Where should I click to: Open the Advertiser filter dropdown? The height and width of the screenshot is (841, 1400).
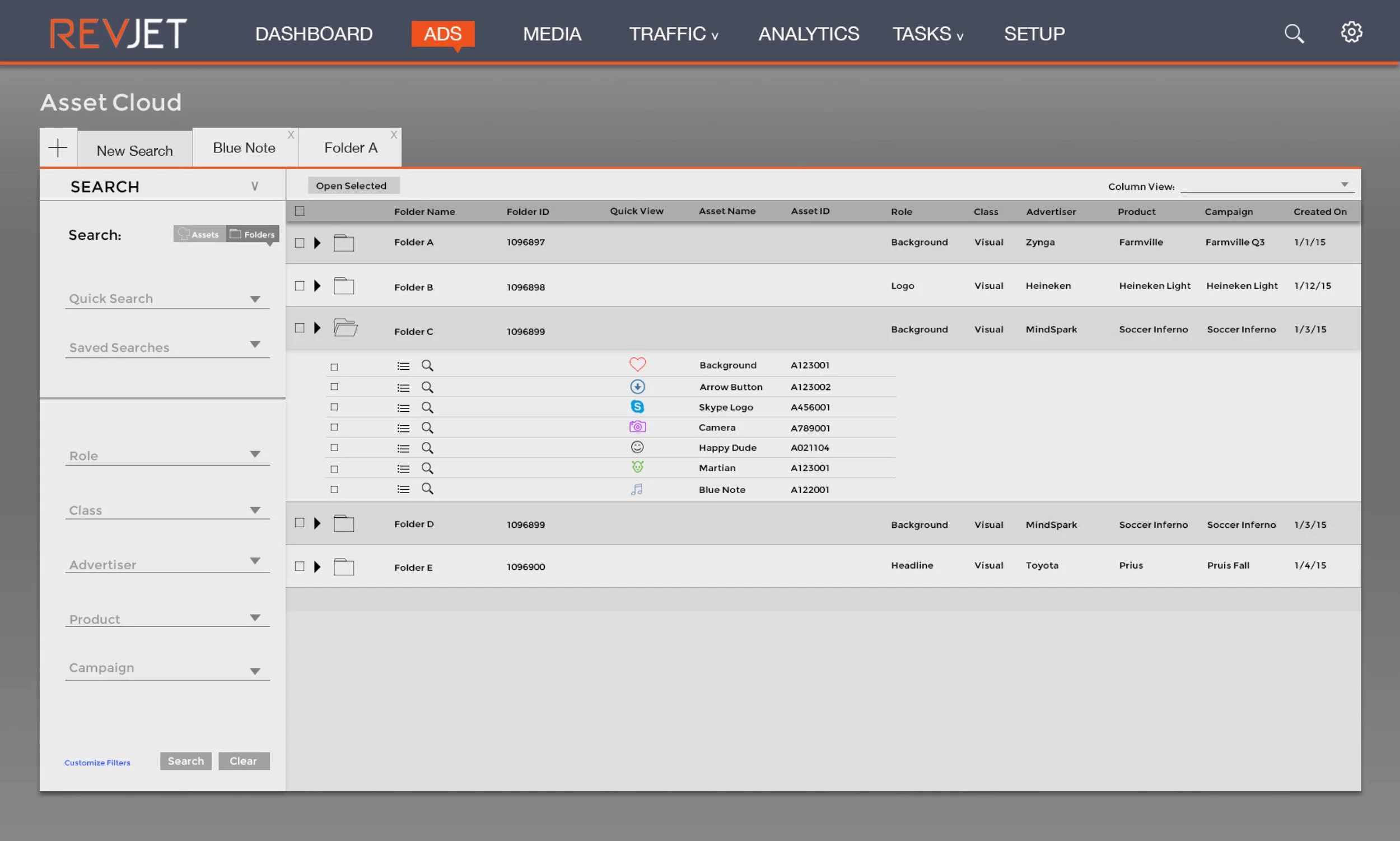tap(167, 564)
